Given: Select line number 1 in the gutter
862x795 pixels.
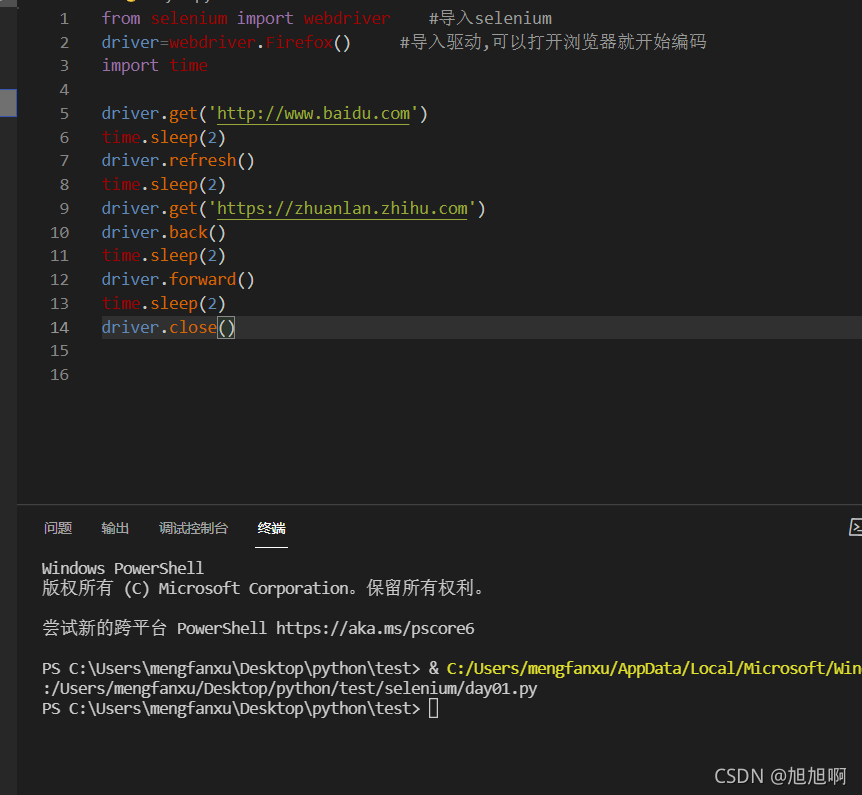Looking at the screenshot, I should (64, 19).
